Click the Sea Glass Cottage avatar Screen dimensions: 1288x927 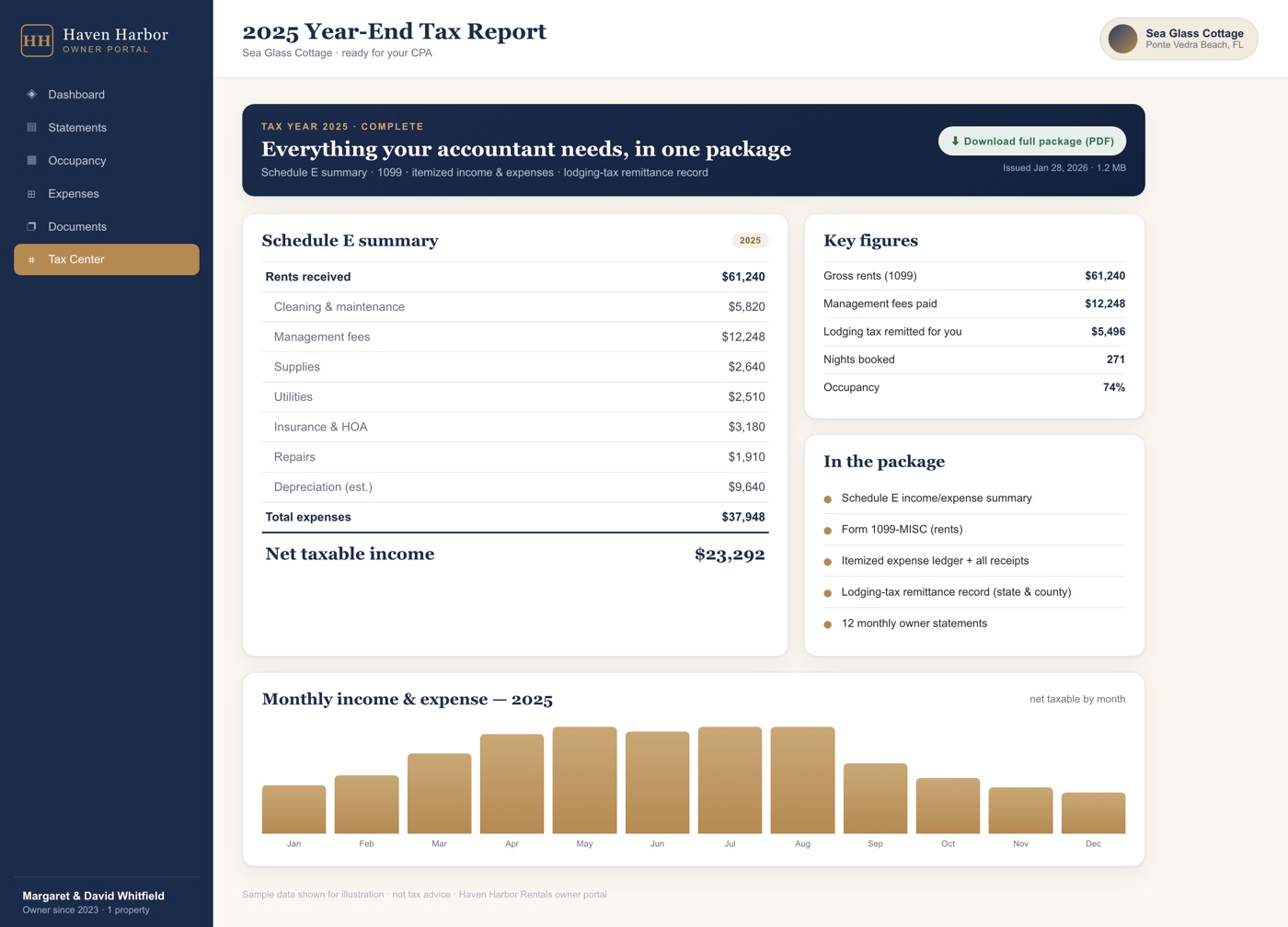(x=1122, y=39)
